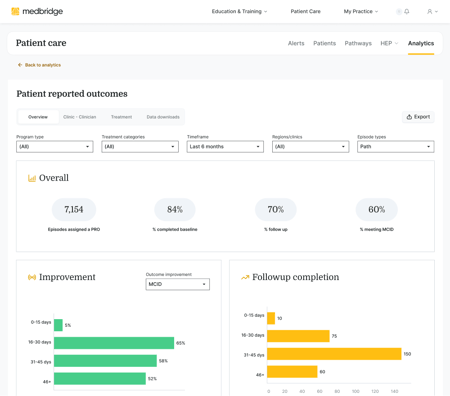The width and height of the screenshot is (450, 396).
Task: Click the 70% follow up value
Action: (276, 210)
